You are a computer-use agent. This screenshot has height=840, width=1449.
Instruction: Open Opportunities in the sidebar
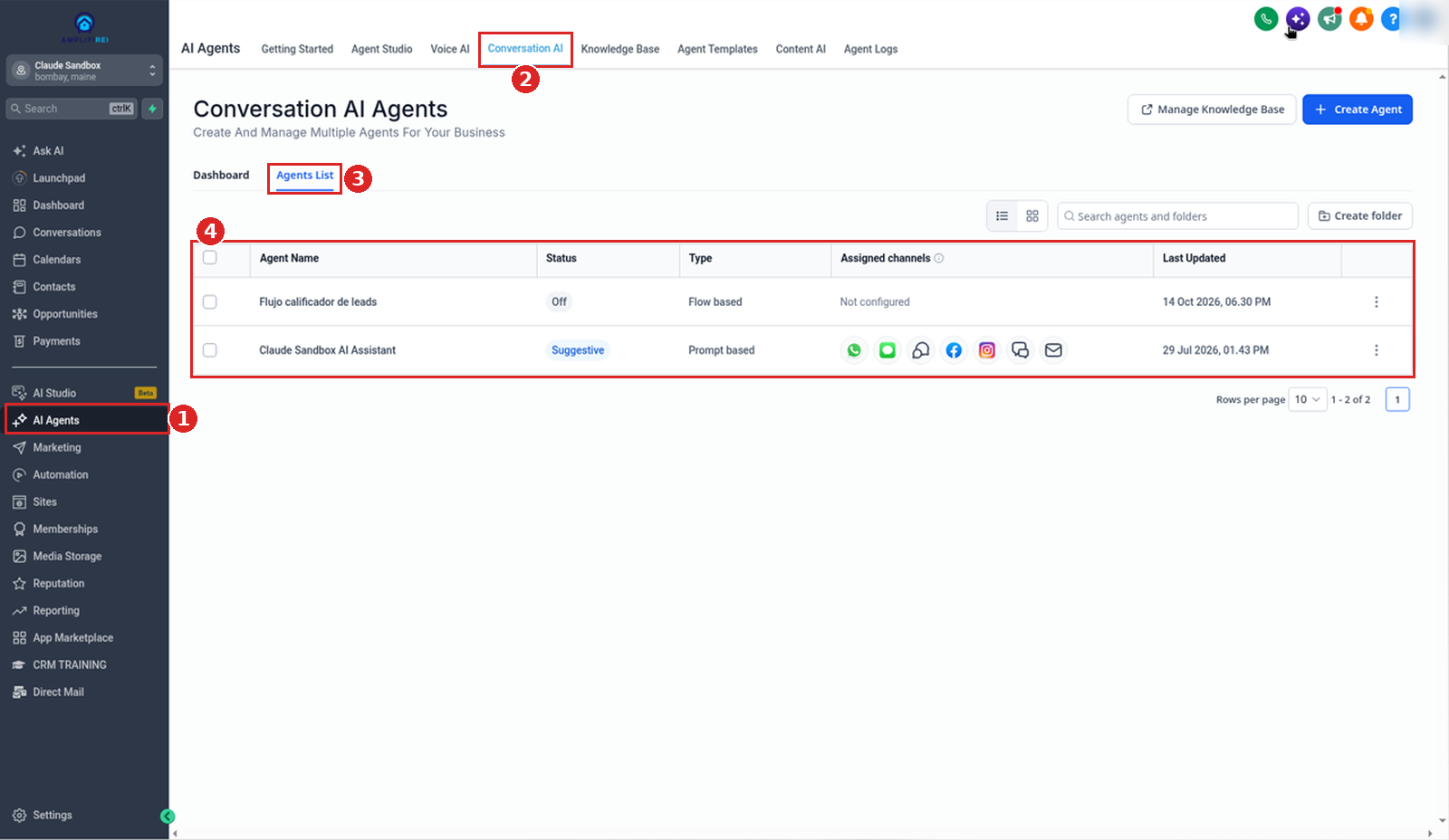pos(65,314)
